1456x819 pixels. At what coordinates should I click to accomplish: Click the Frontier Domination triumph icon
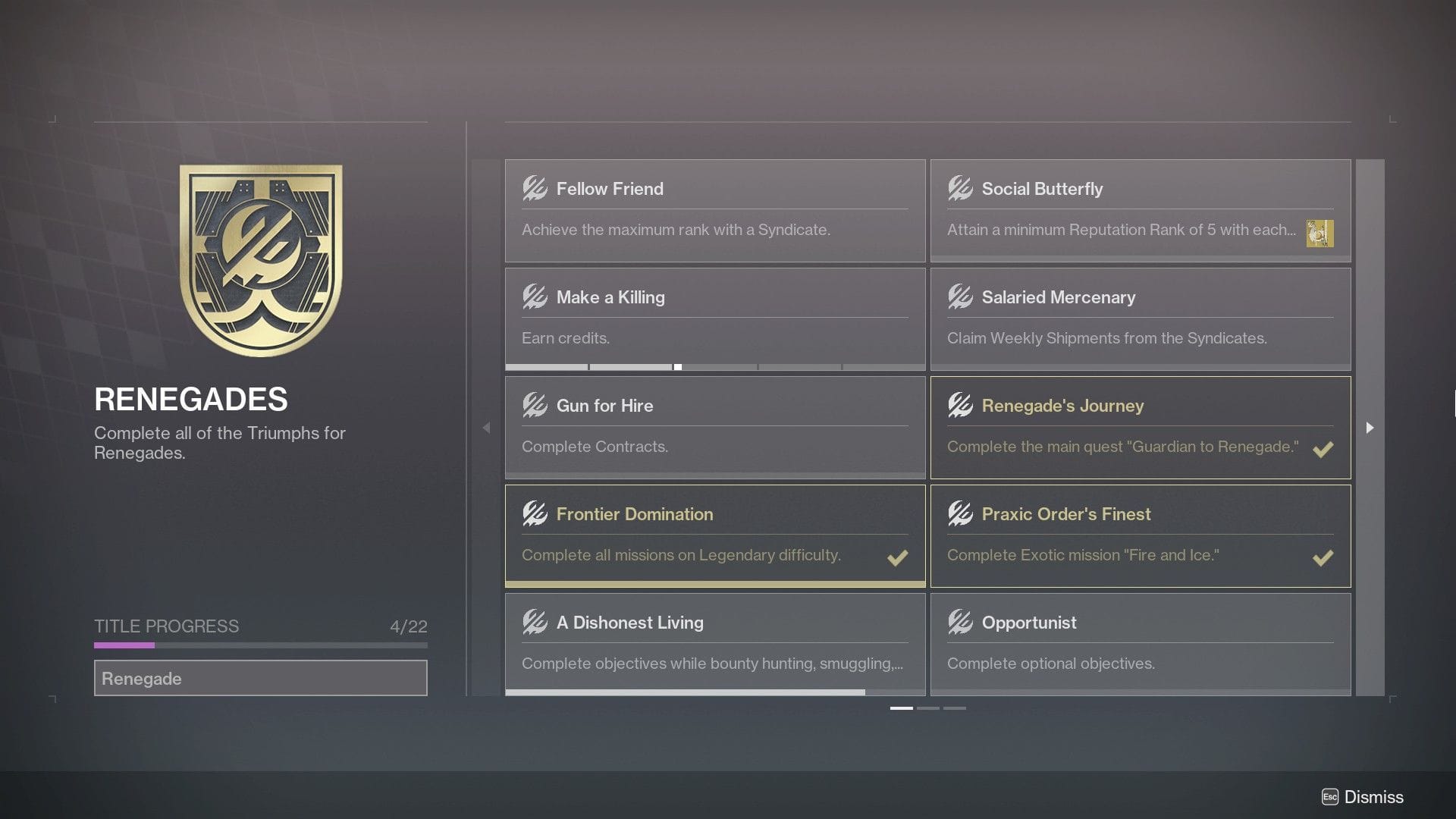(x=533, y=514)
